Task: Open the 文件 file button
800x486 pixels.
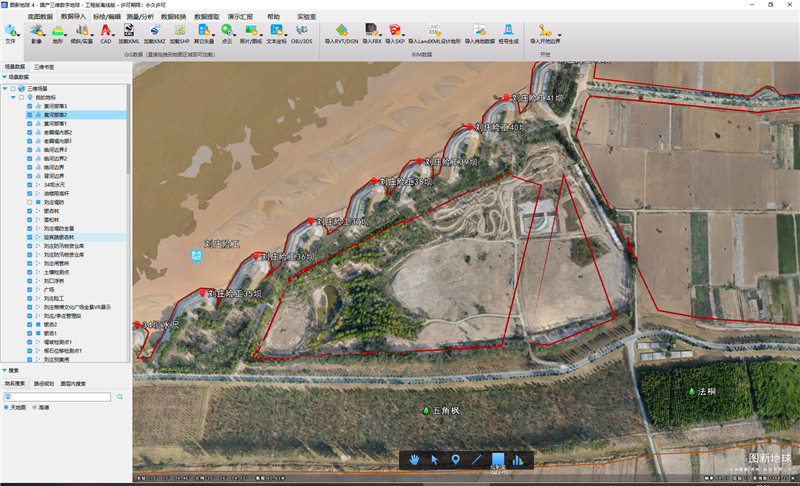Action: coord(10,33)
